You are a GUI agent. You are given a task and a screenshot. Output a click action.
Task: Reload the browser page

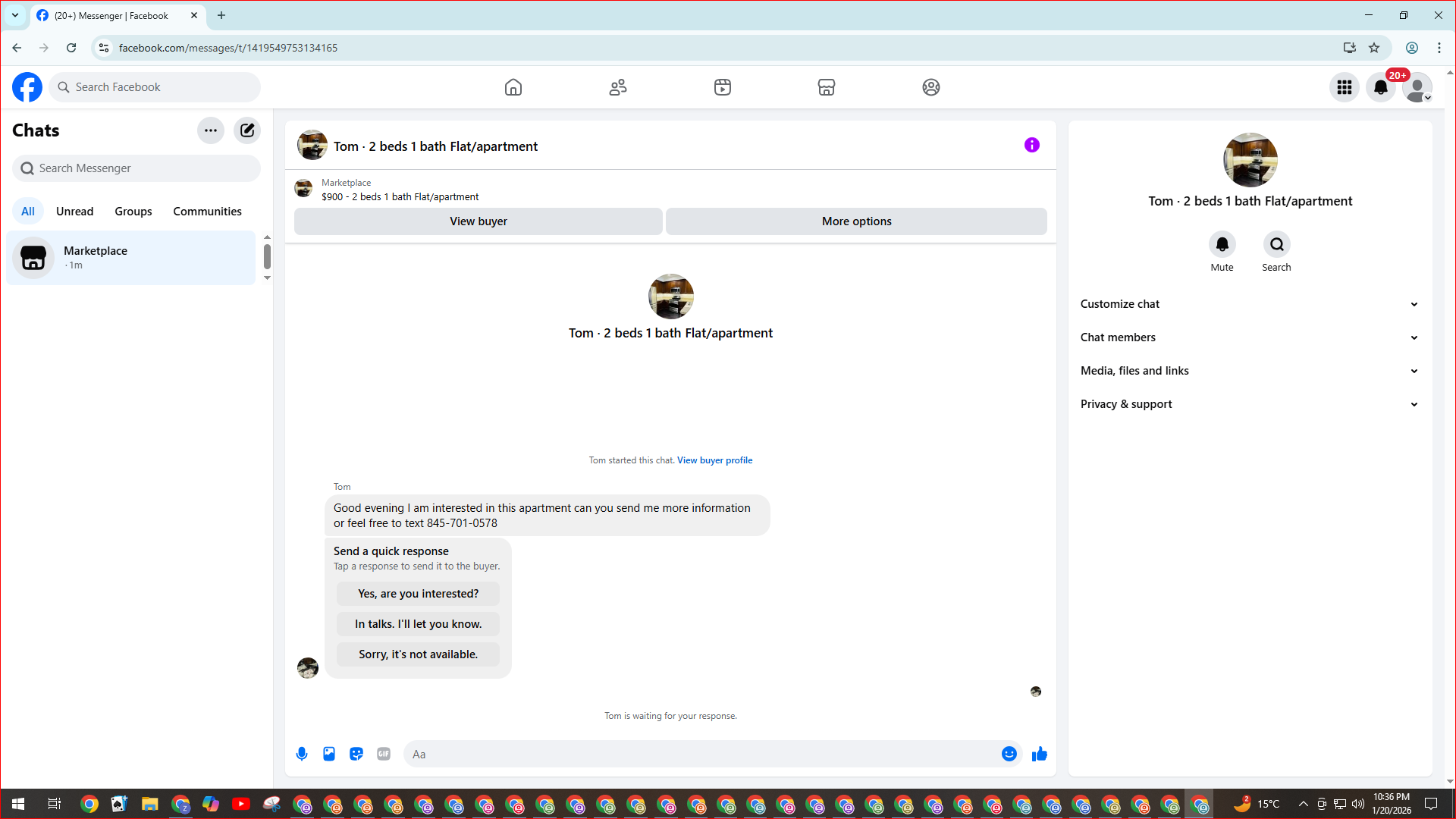[71, 48]
